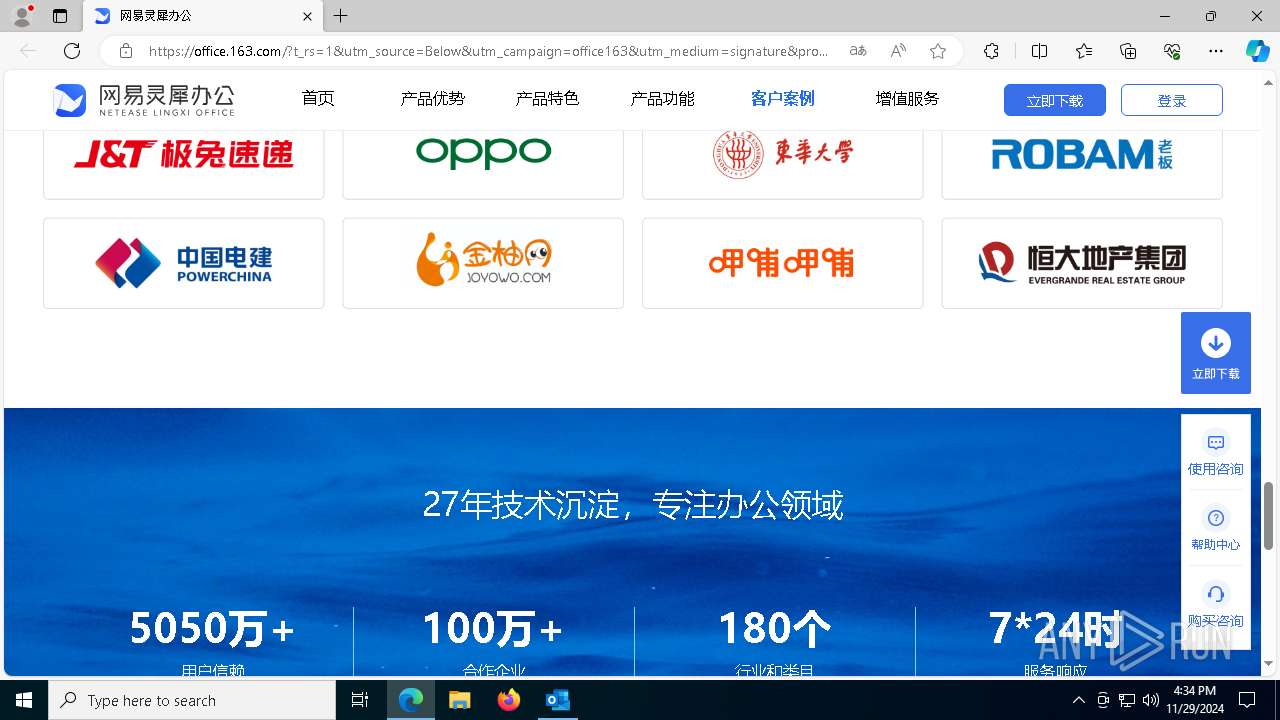Open 产品优势 navigation item
Screen dimensions: 1280x720
coord(433,98)
